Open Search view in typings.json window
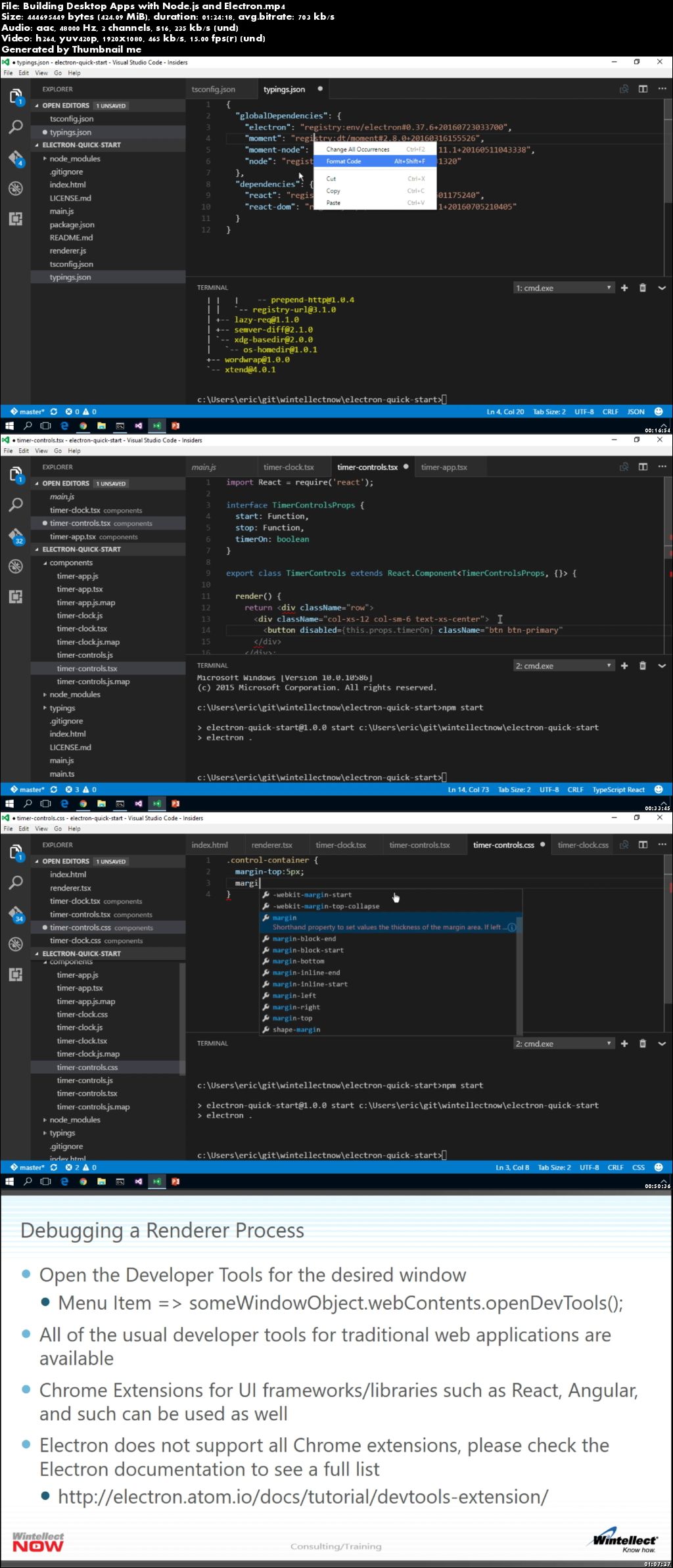This screenshot has height=1568, width=673. 15,127
